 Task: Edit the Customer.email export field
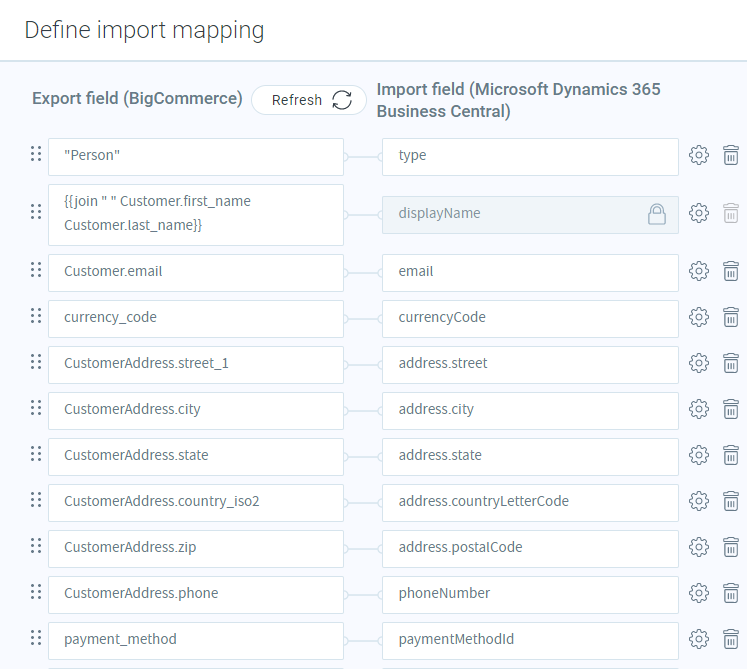tap(196, 273)
